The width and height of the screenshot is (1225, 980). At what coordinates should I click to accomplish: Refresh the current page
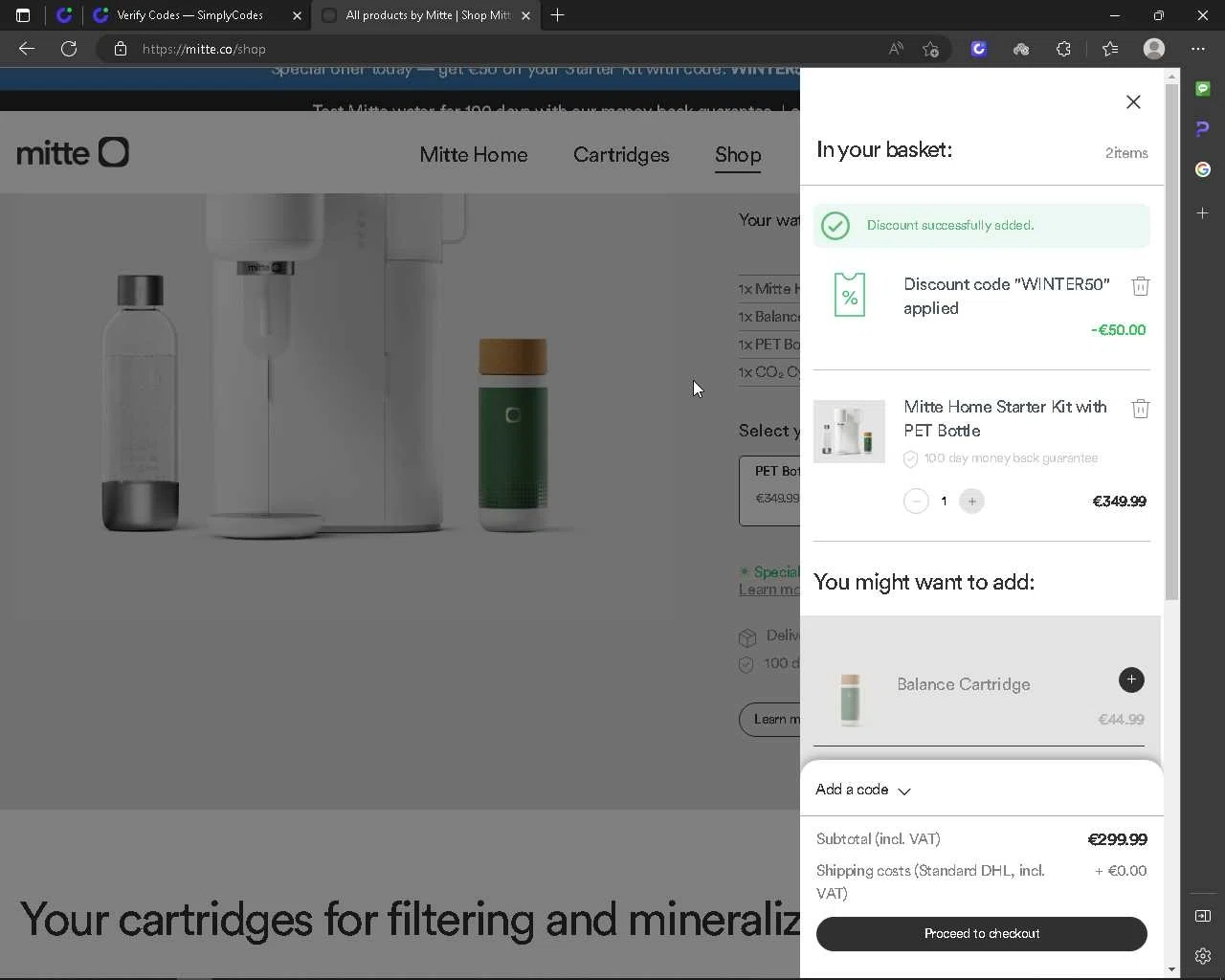pyautogui.click(x=69, y=49)
